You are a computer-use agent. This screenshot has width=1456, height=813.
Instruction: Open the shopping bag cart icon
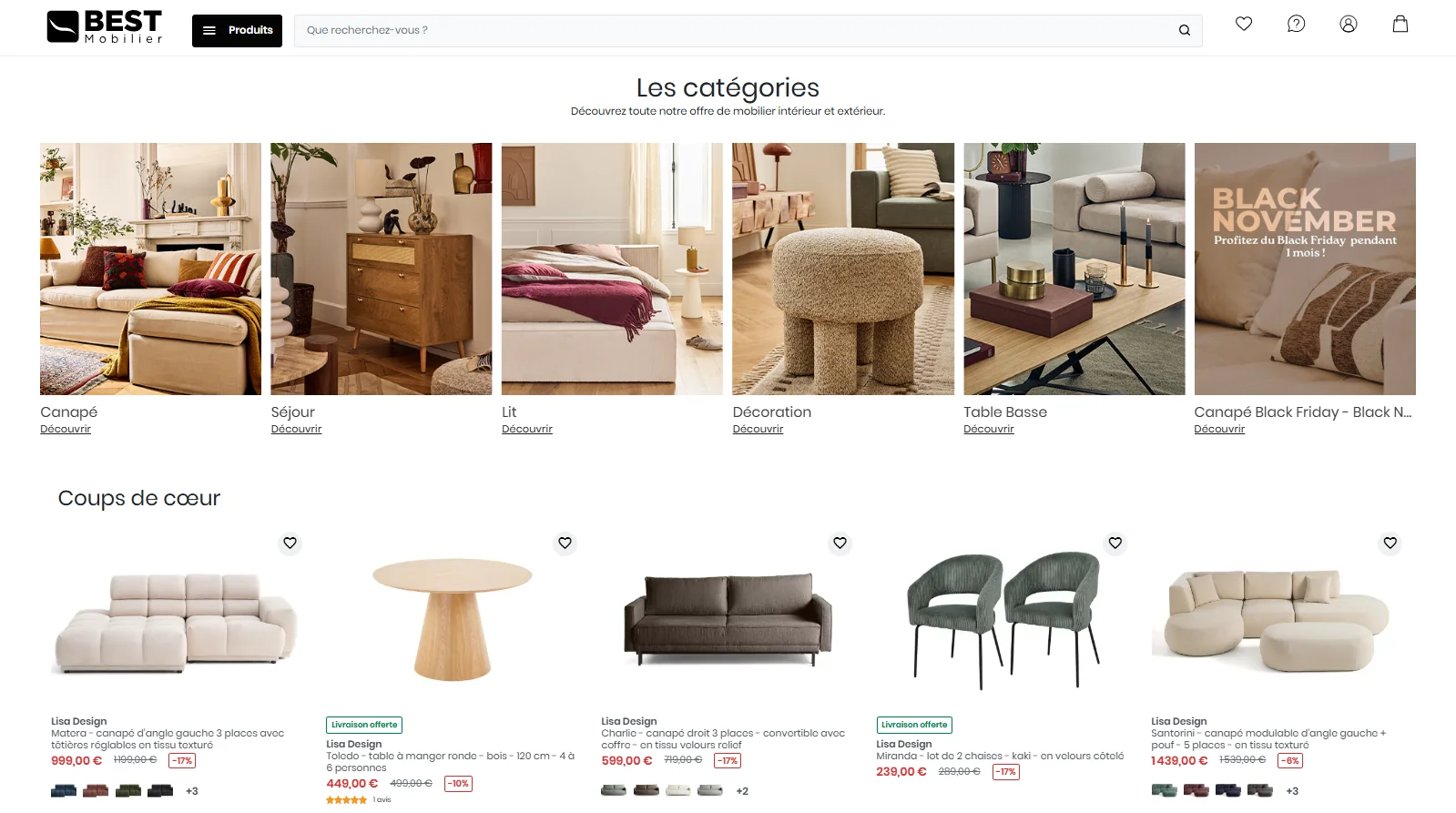point(1400,24)
